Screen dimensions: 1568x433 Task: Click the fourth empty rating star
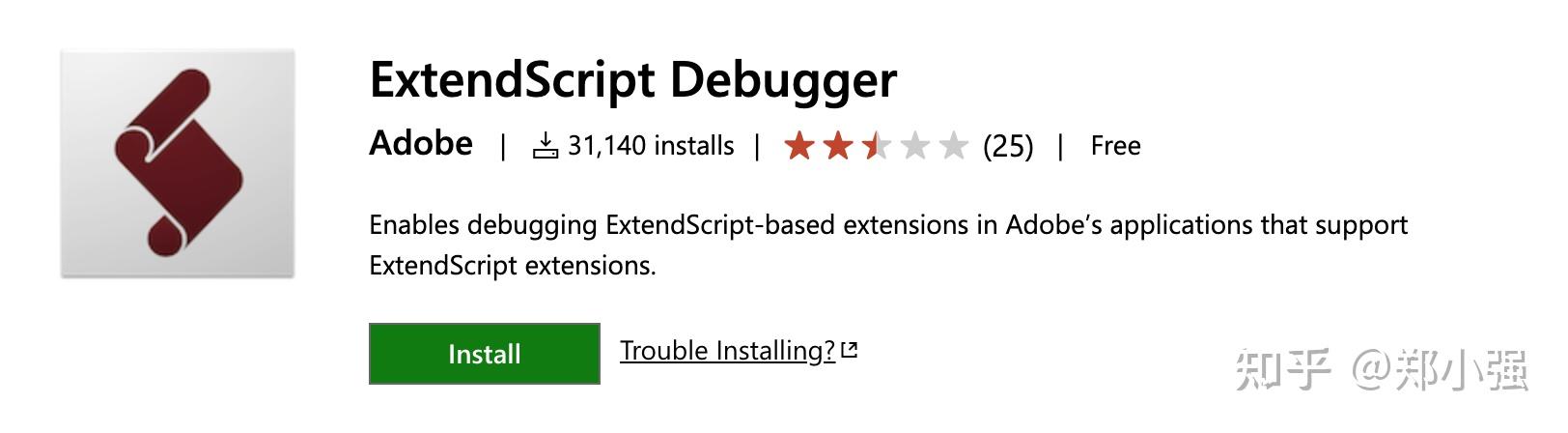[914, 146]
